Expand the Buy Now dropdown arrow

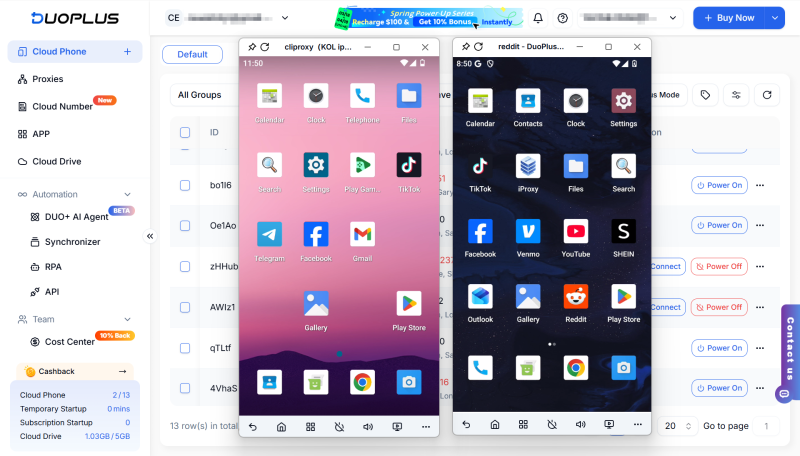(775, 18)
